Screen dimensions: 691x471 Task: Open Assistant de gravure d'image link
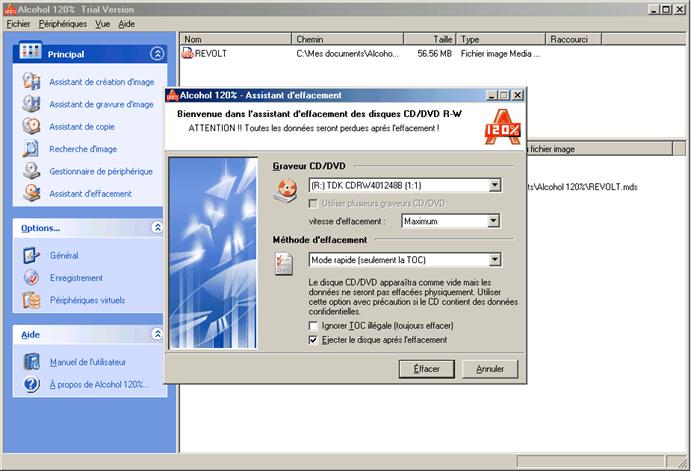click(x=101, y=104)
